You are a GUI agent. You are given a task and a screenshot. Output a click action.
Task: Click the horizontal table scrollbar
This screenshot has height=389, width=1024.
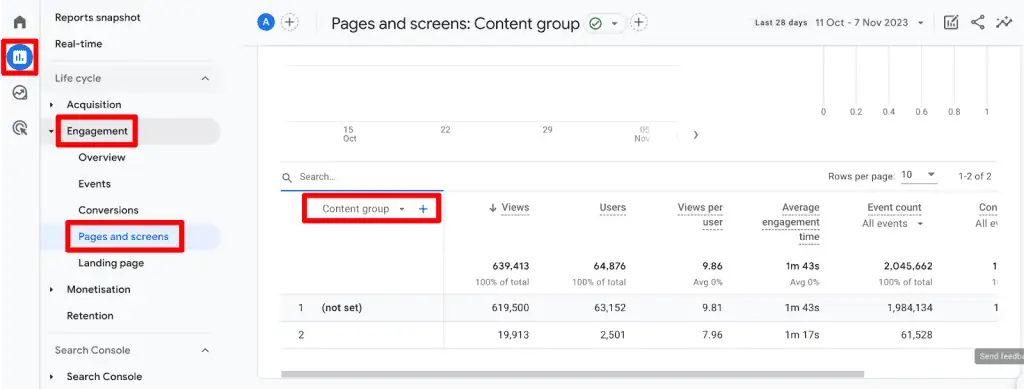tap(572, 375)
